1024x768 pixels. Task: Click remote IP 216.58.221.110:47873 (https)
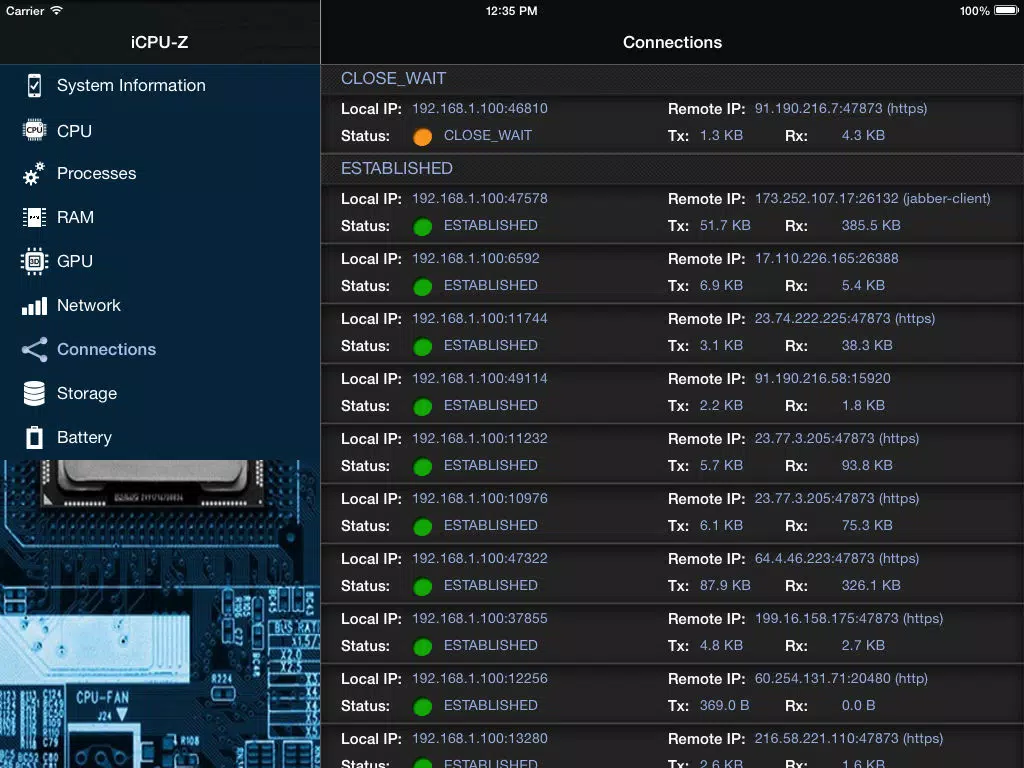[x=848, y=739]
